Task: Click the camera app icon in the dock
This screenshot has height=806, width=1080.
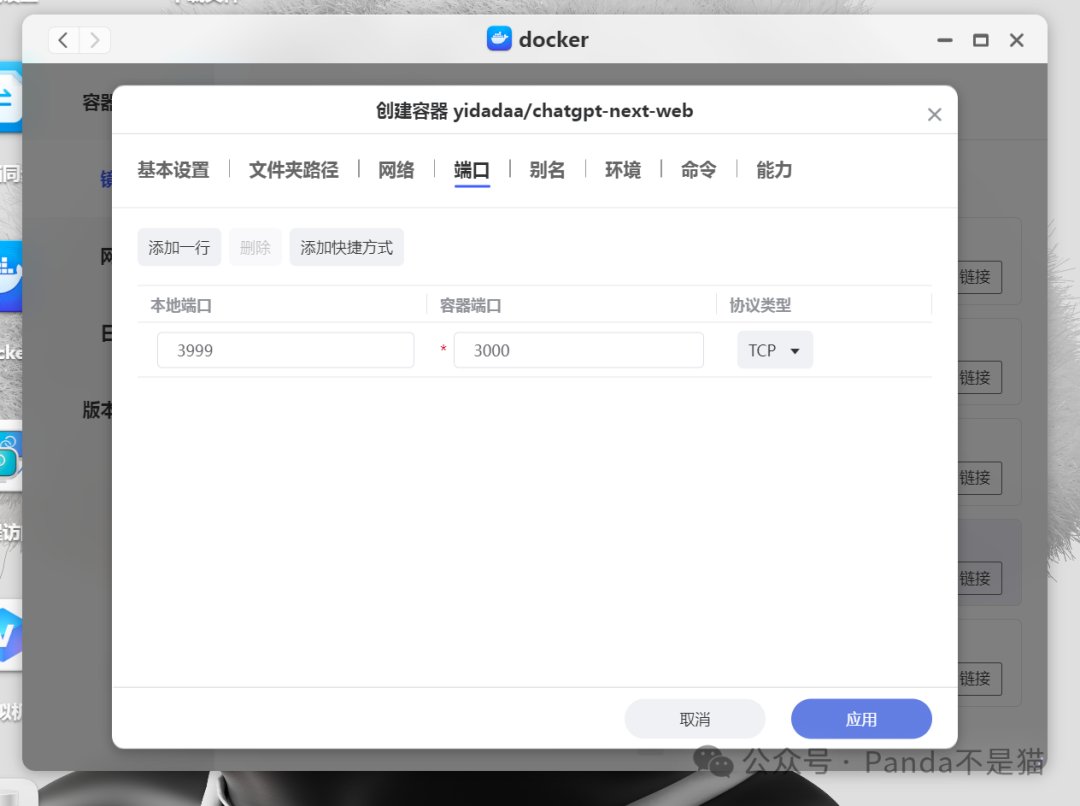Action: point(10,460)
